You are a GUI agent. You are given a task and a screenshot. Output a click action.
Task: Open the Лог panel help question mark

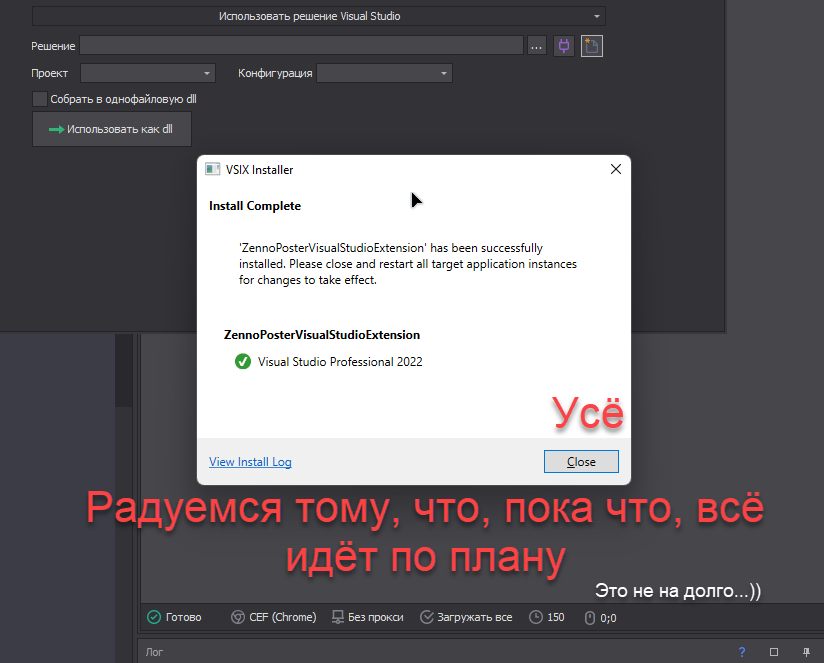point(741,652)
